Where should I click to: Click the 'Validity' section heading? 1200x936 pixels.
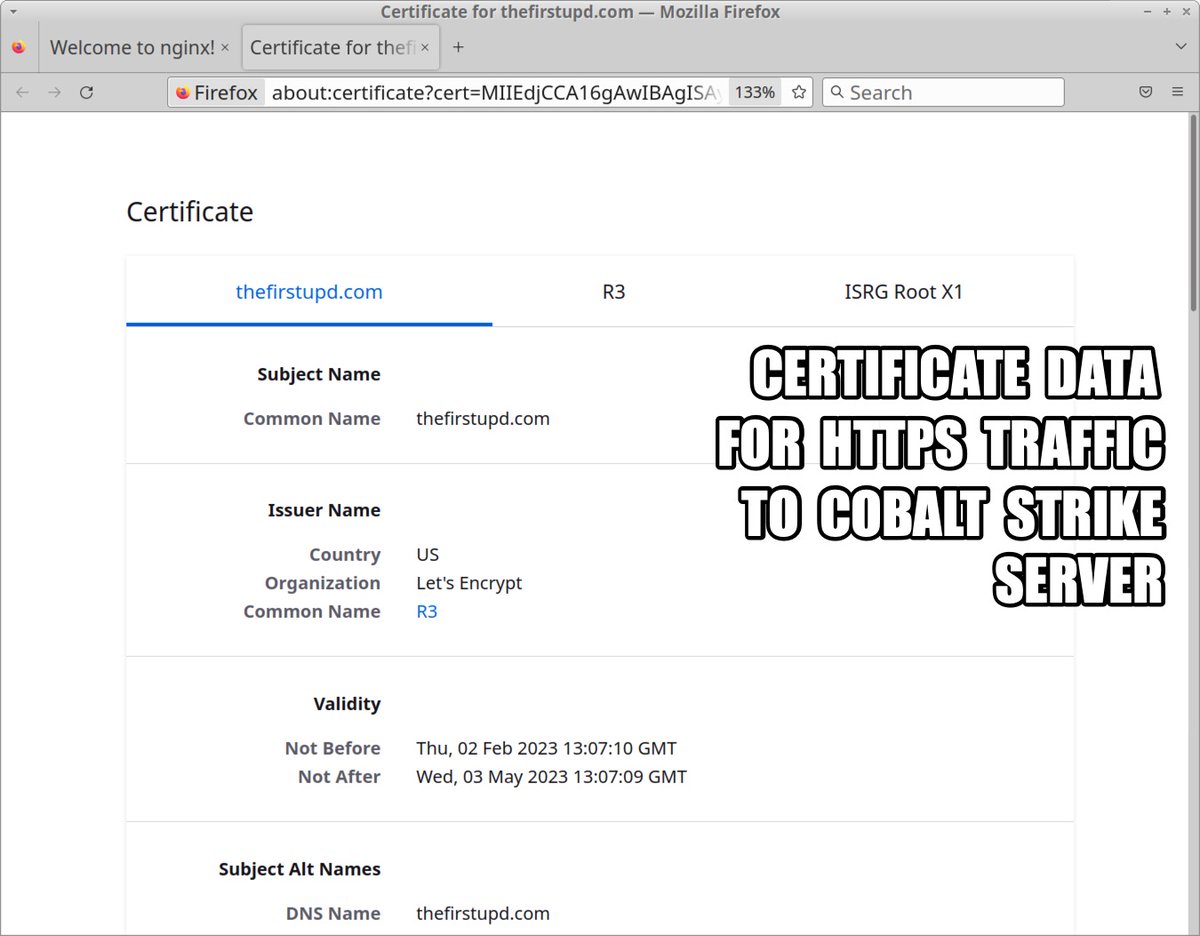(347, 704)
